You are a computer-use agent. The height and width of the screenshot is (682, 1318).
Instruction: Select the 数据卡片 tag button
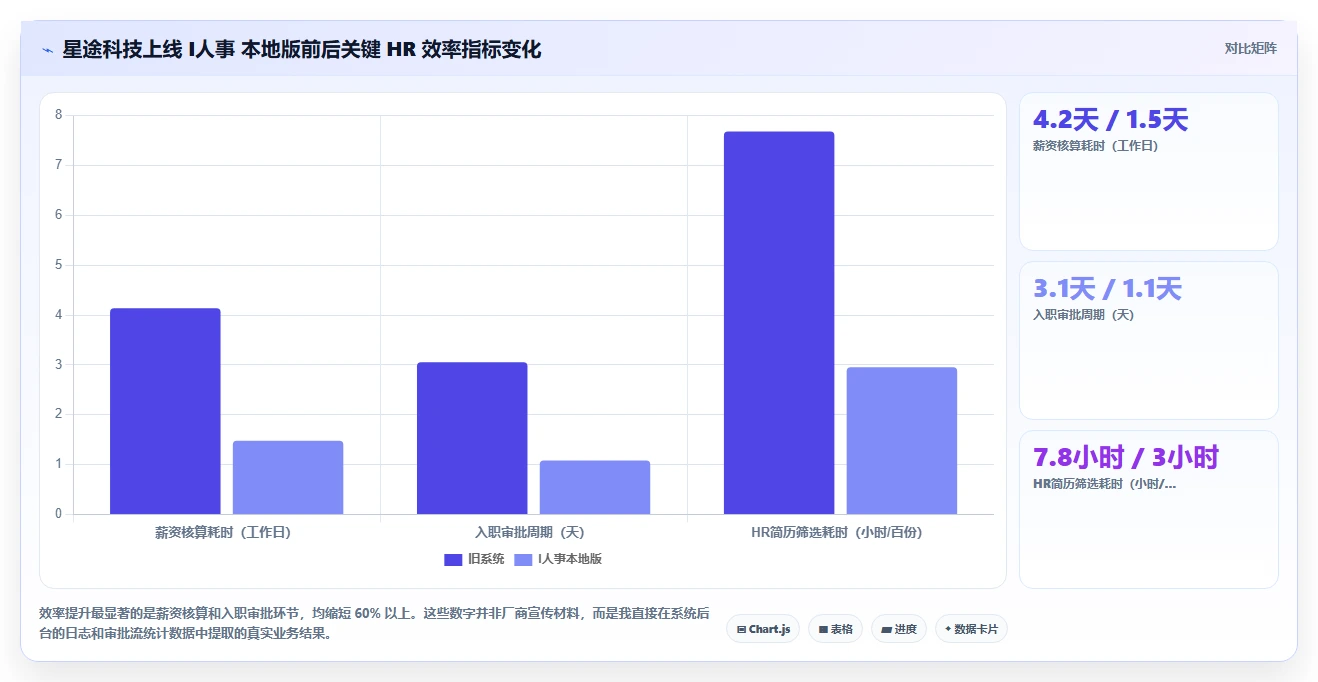pos(971,629)
